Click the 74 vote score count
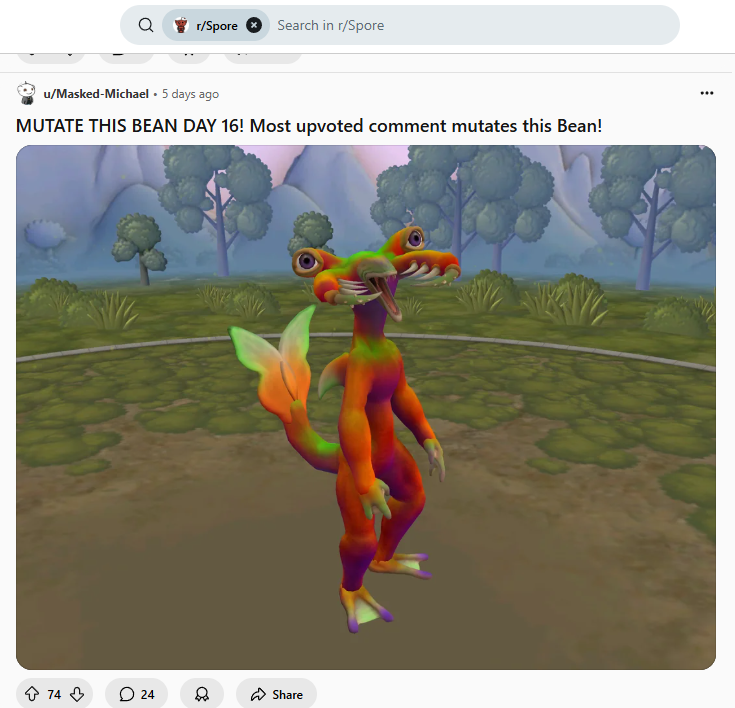735x708 pixels. 54,694
